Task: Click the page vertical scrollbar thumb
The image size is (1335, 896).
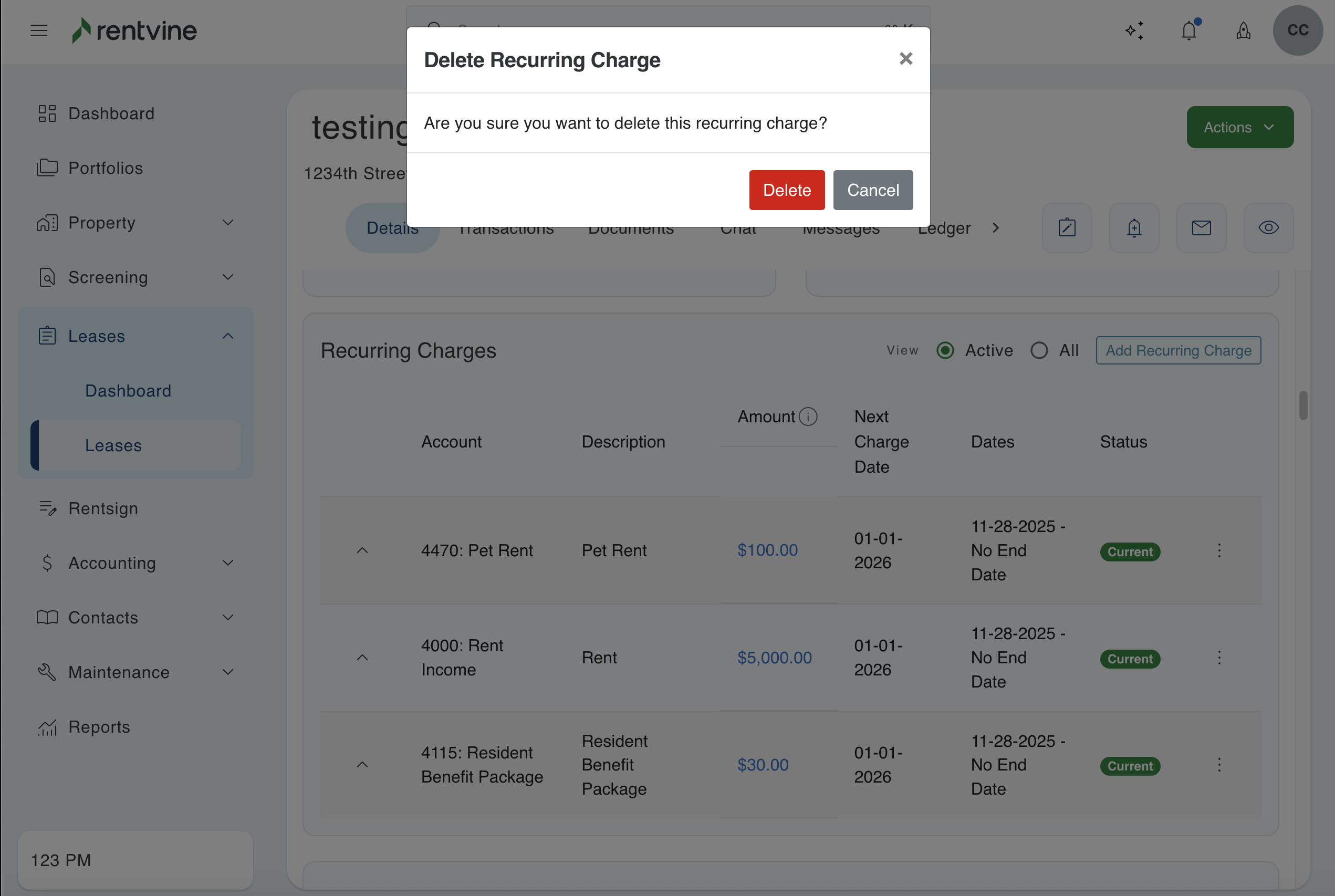Action: coord(1303,405)
